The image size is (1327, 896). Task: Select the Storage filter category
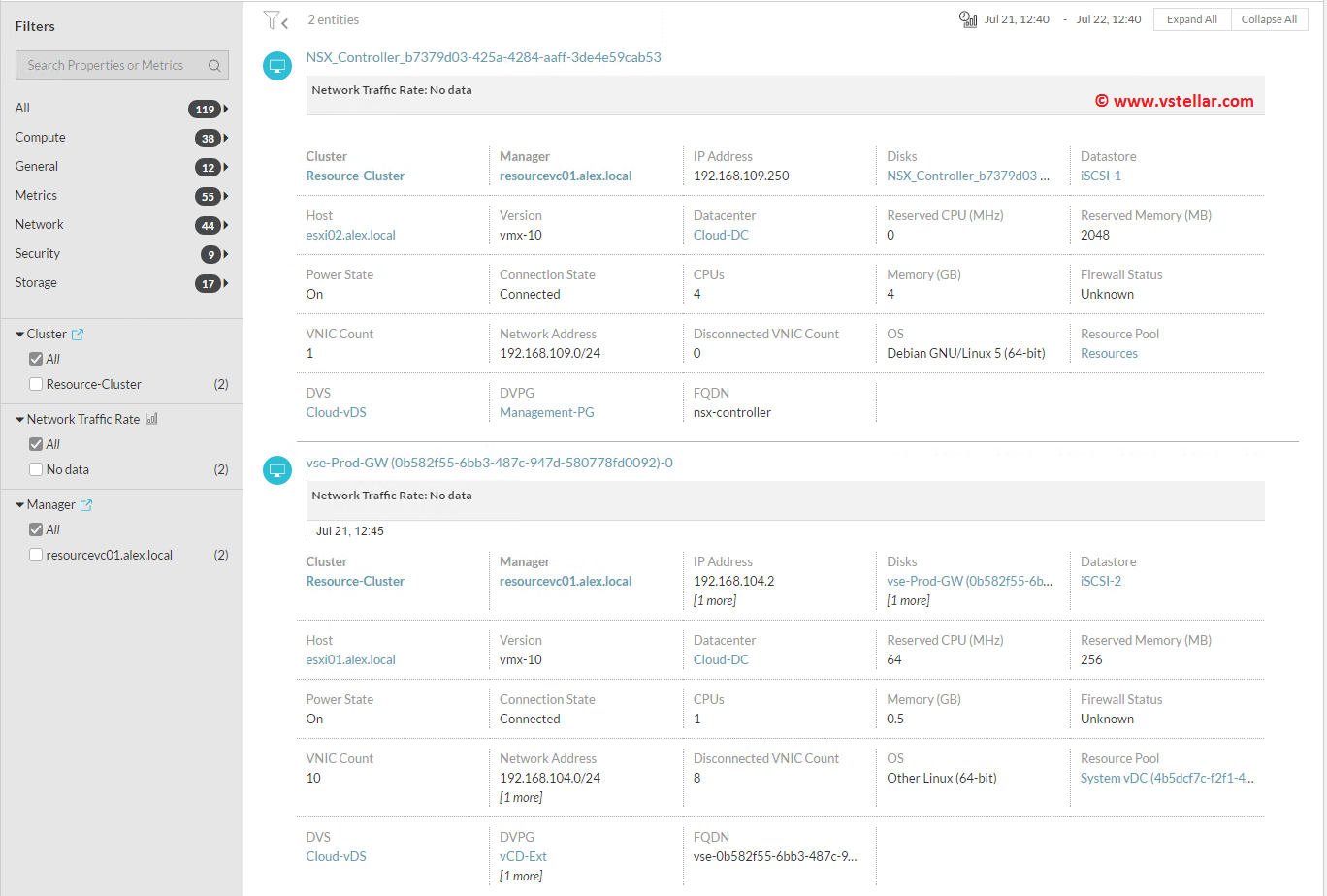pos(36,282)
